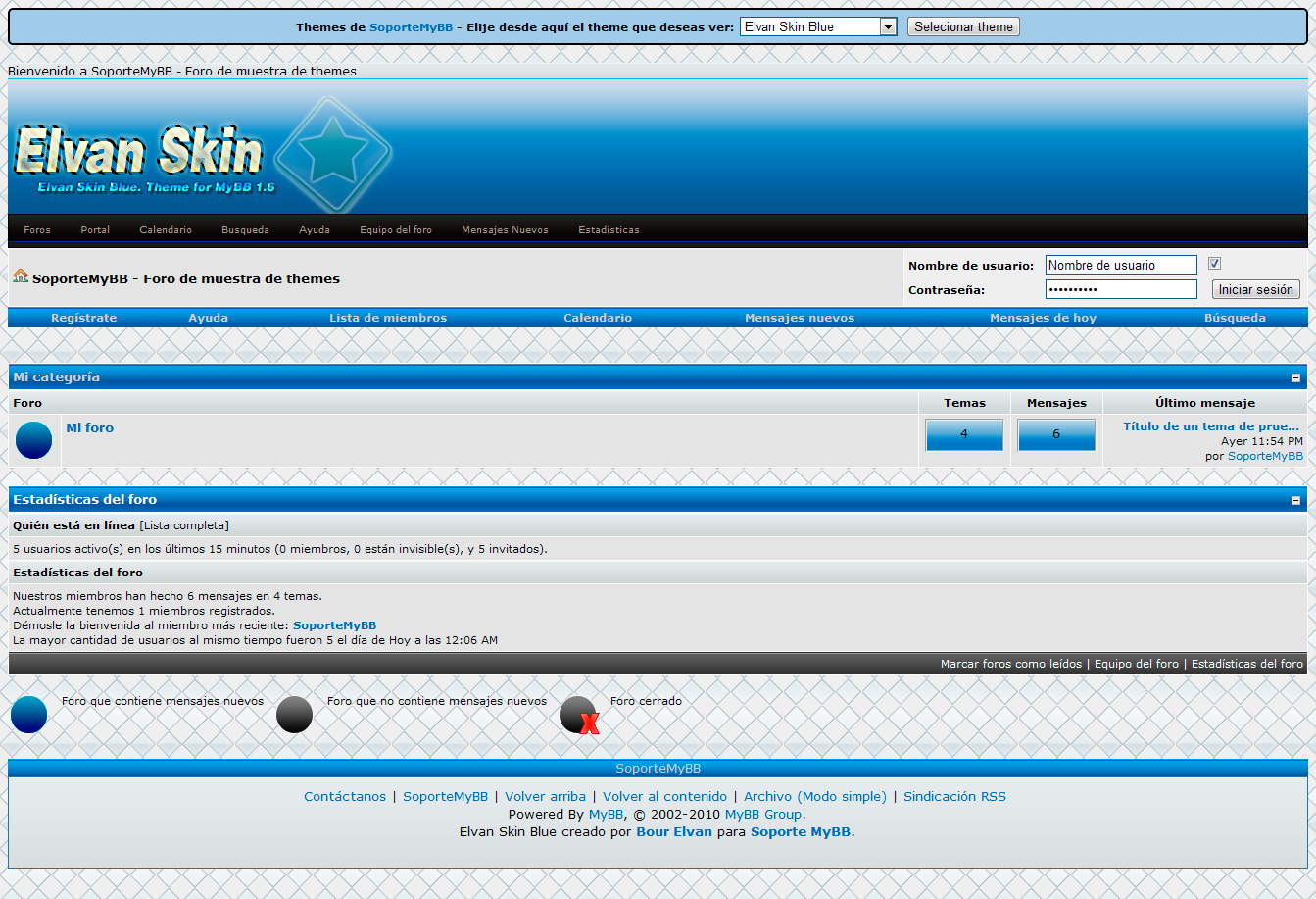Open Estadísticas del foro in dark footer bar
Image resolution: width=1316 pixels, height=899 pixels.
pos(1247,664)
